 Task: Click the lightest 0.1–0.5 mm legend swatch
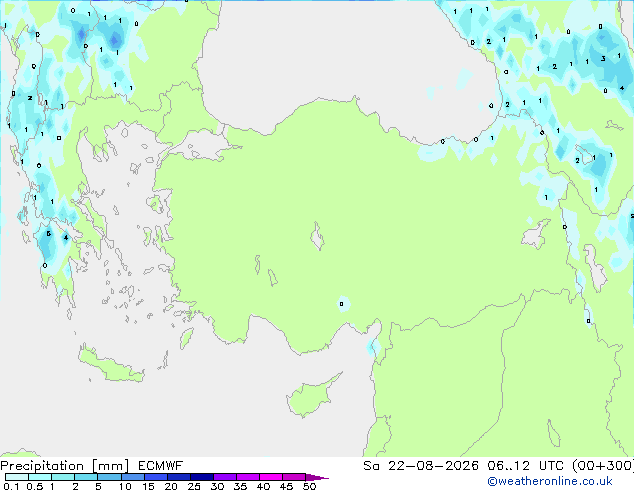[17, 477]
